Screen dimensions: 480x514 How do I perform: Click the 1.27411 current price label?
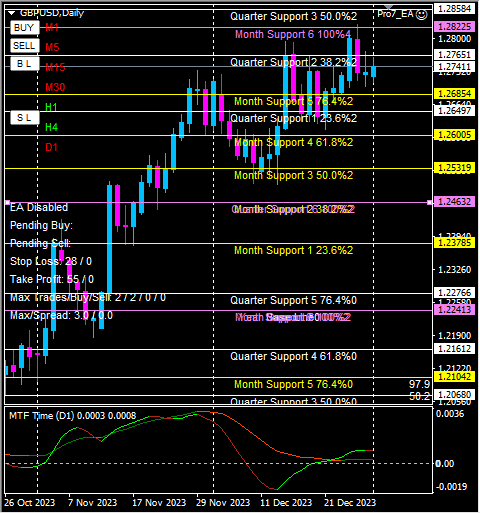click(x=455, y=67)
